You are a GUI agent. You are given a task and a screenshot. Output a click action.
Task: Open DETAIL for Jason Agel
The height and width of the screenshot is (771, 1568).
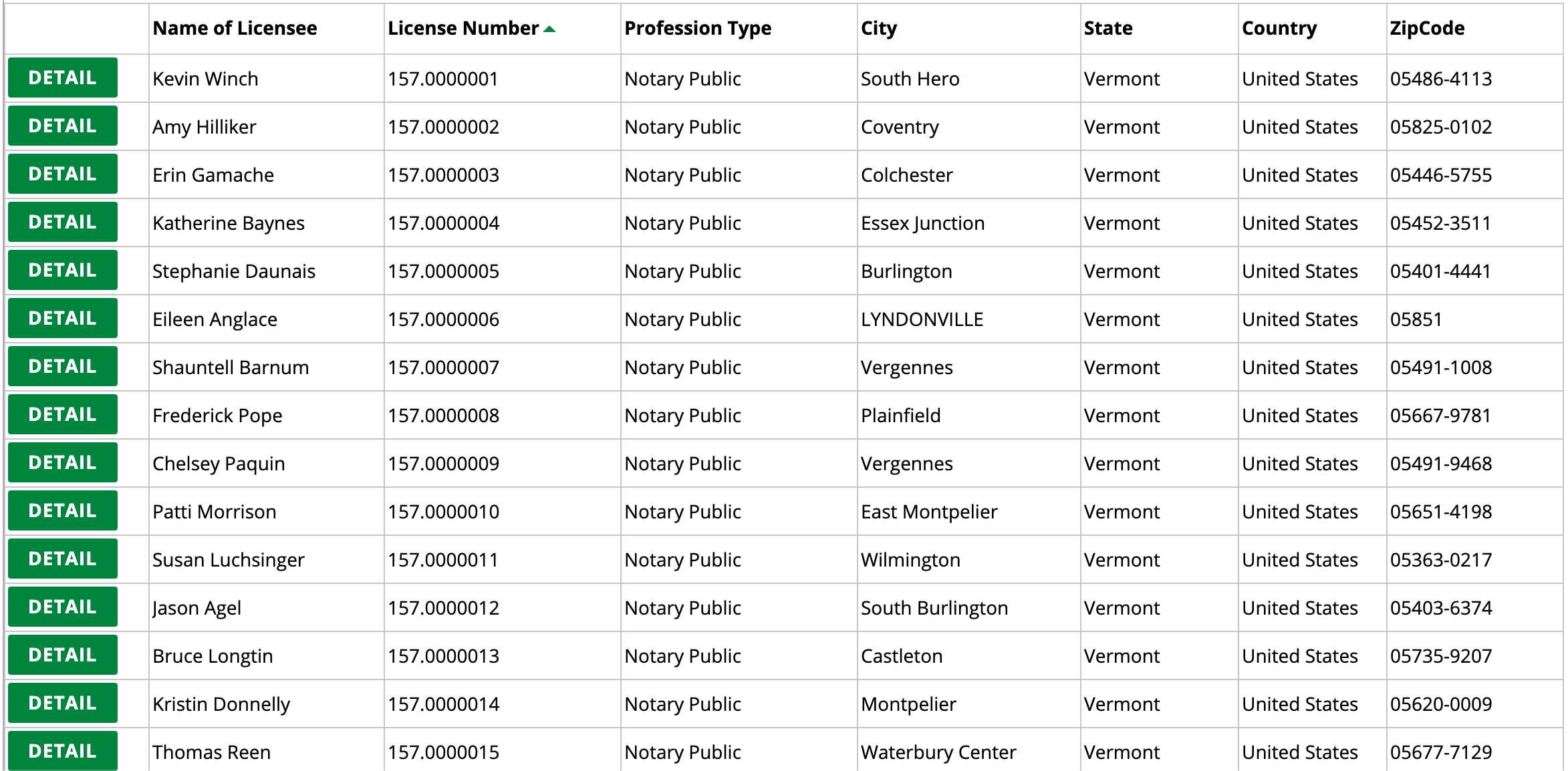(61, 607)
